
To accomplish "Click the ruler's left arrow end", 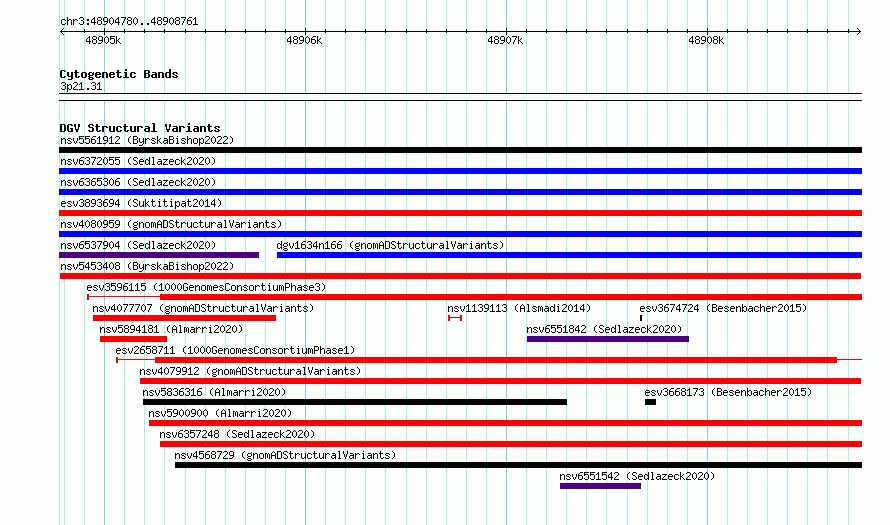I will [62, 32].
